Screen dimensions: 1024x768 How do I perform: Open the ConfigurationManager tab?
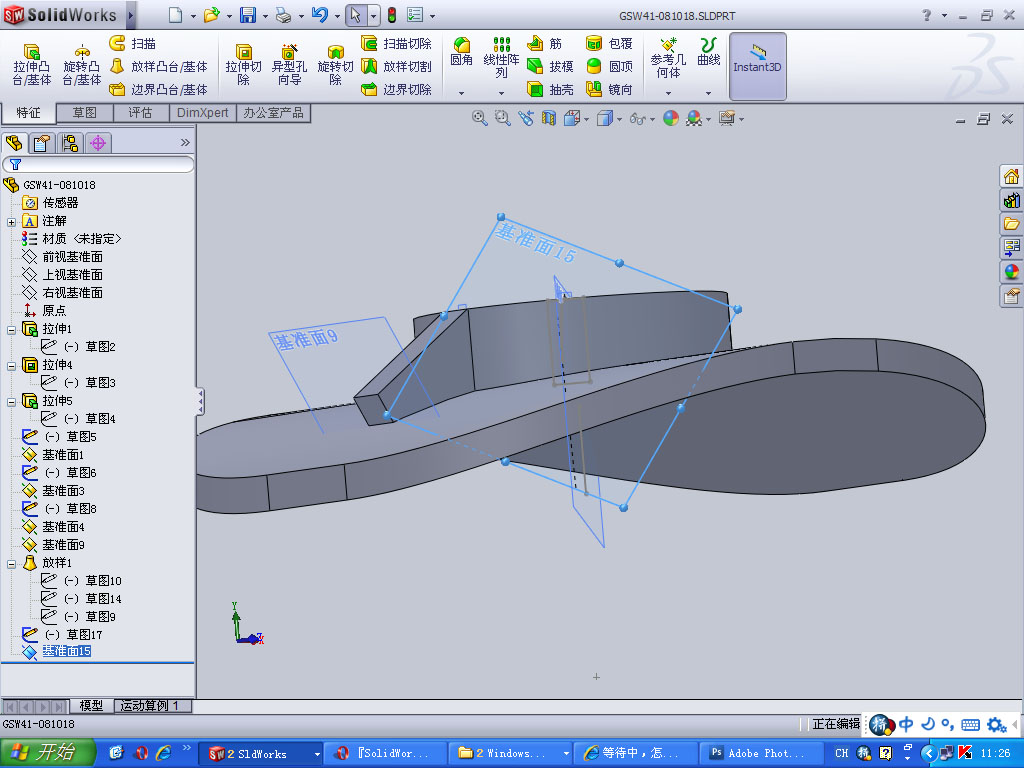point(70,142)
